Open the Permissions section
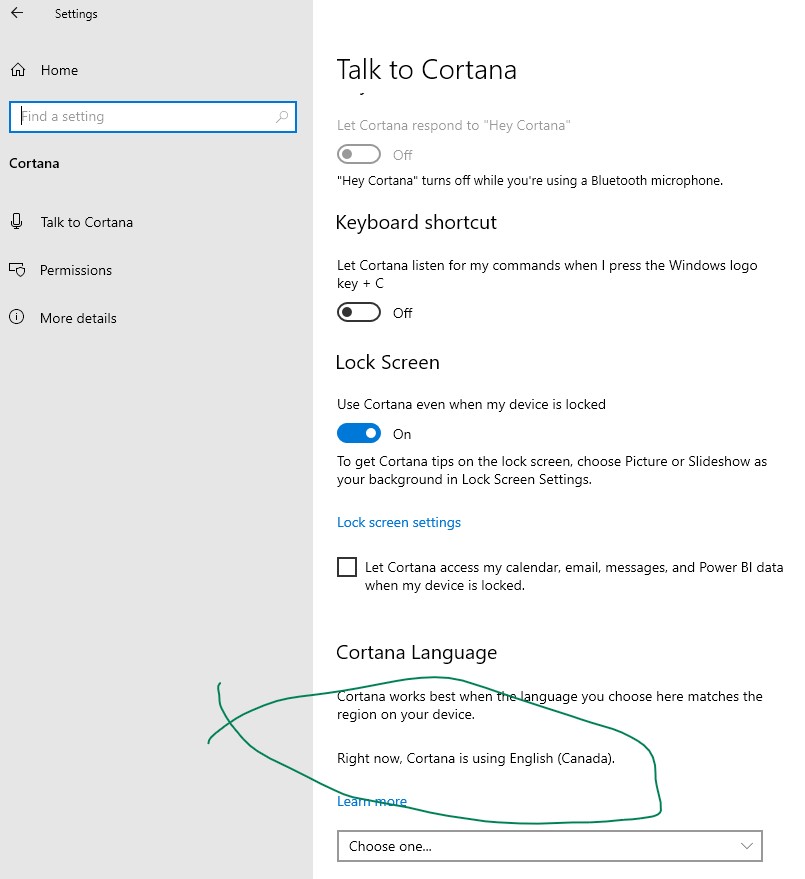The image size is (805, 879). click(x=76, y=270)
